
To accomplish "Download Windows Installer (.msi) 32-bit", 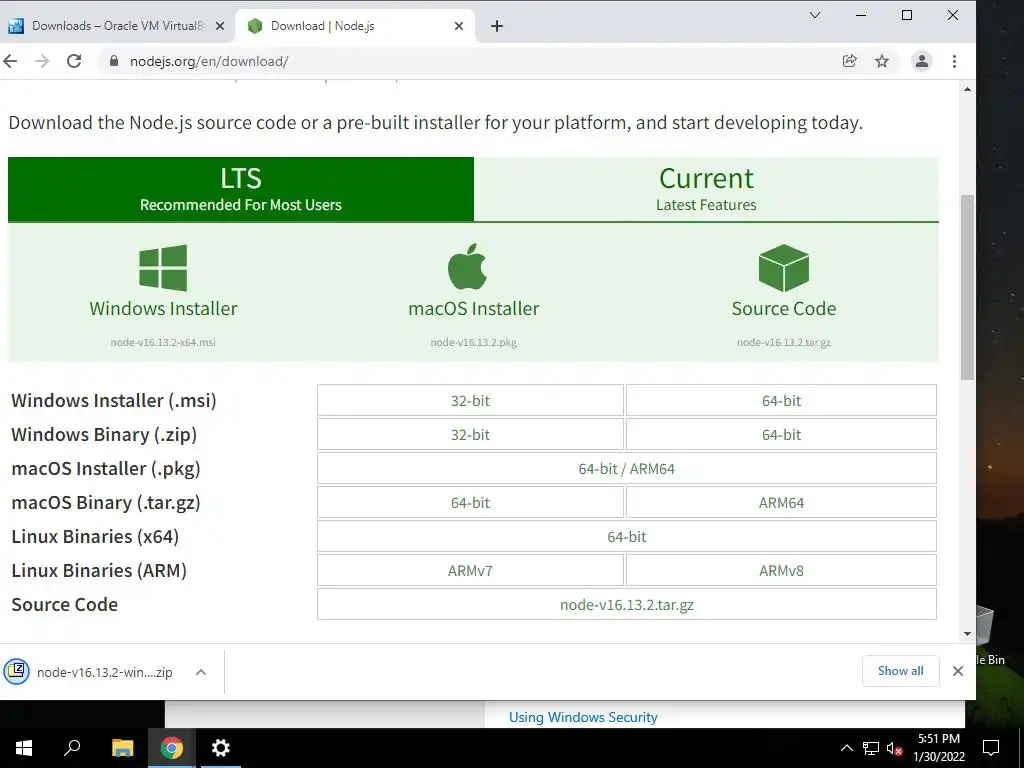I will pos(470,400).
